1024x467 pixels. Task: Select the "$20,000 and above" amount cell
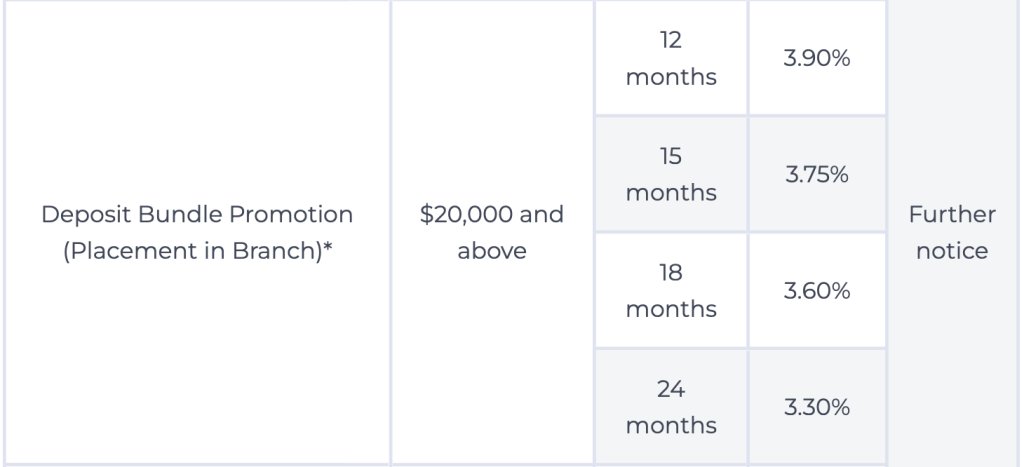491,232
